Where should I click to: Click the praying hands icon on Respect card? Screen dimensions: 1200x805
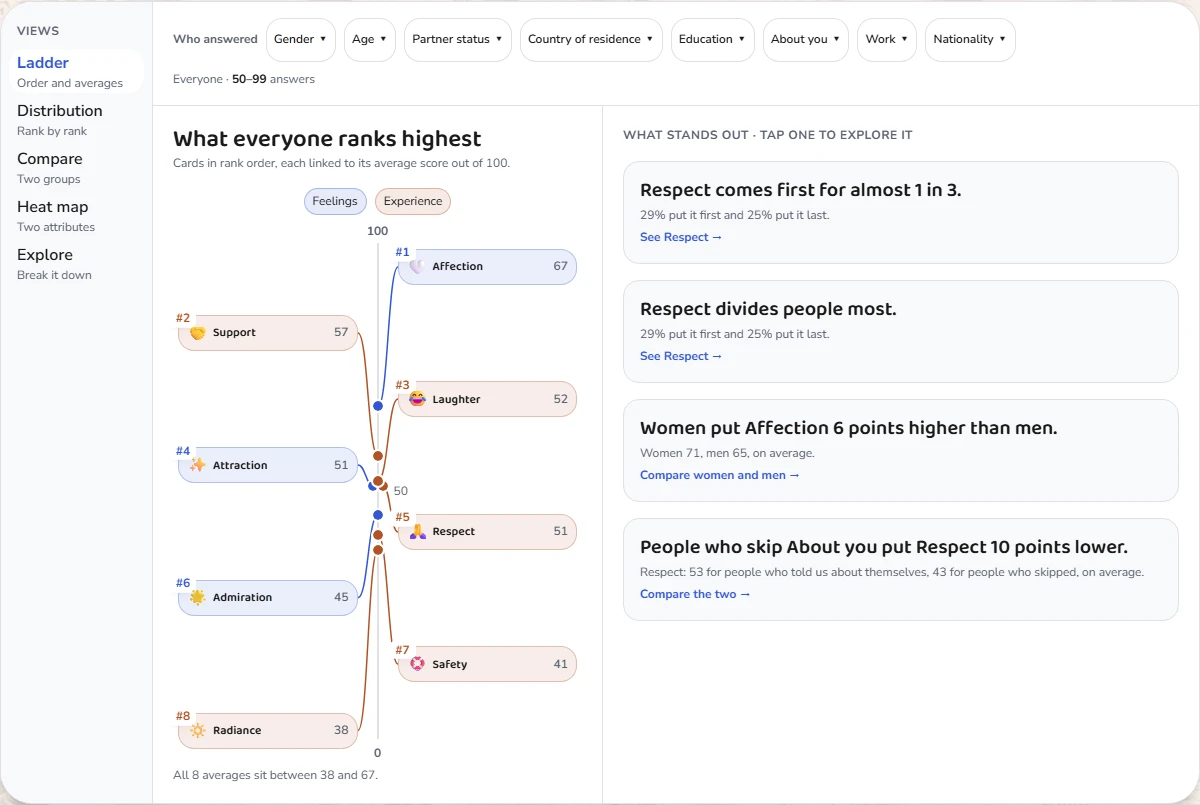(417, 532)
